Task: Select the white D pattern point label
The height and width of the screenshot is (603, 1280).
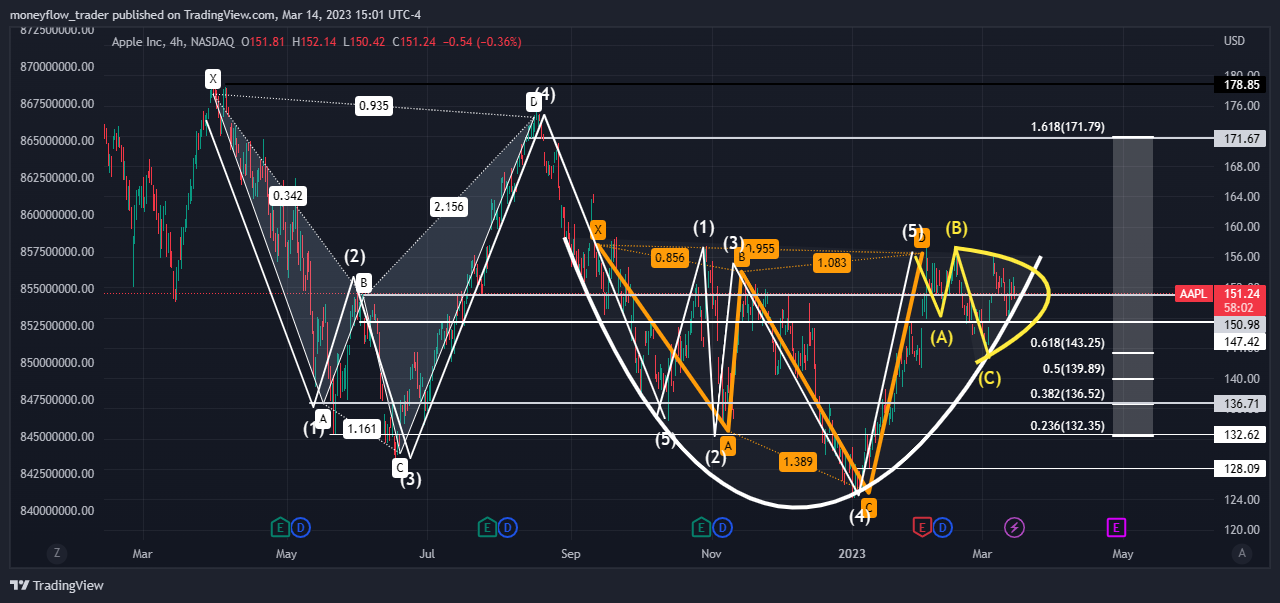Action: [534, 101]
